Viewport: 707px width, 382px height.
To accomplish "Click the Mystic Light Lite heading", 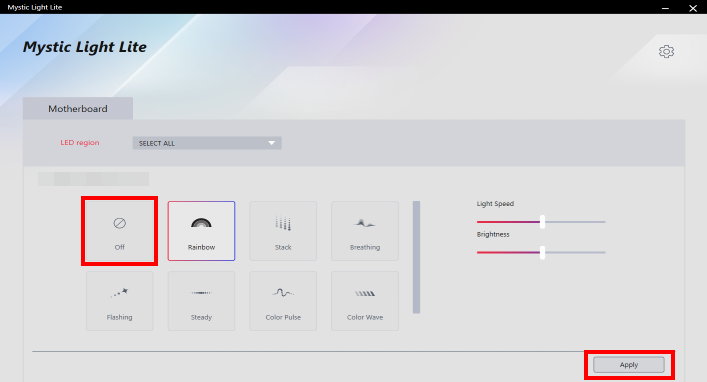I will (85, 47).
